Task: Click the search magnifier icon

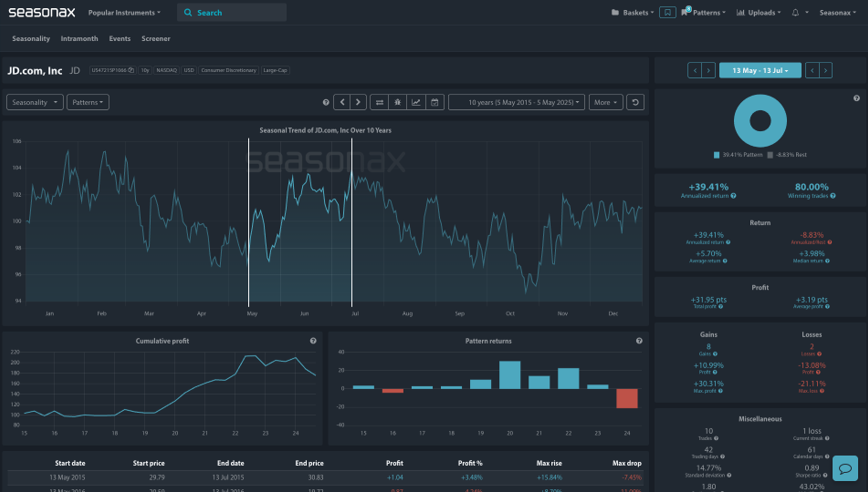Action: tap(188, 12)
